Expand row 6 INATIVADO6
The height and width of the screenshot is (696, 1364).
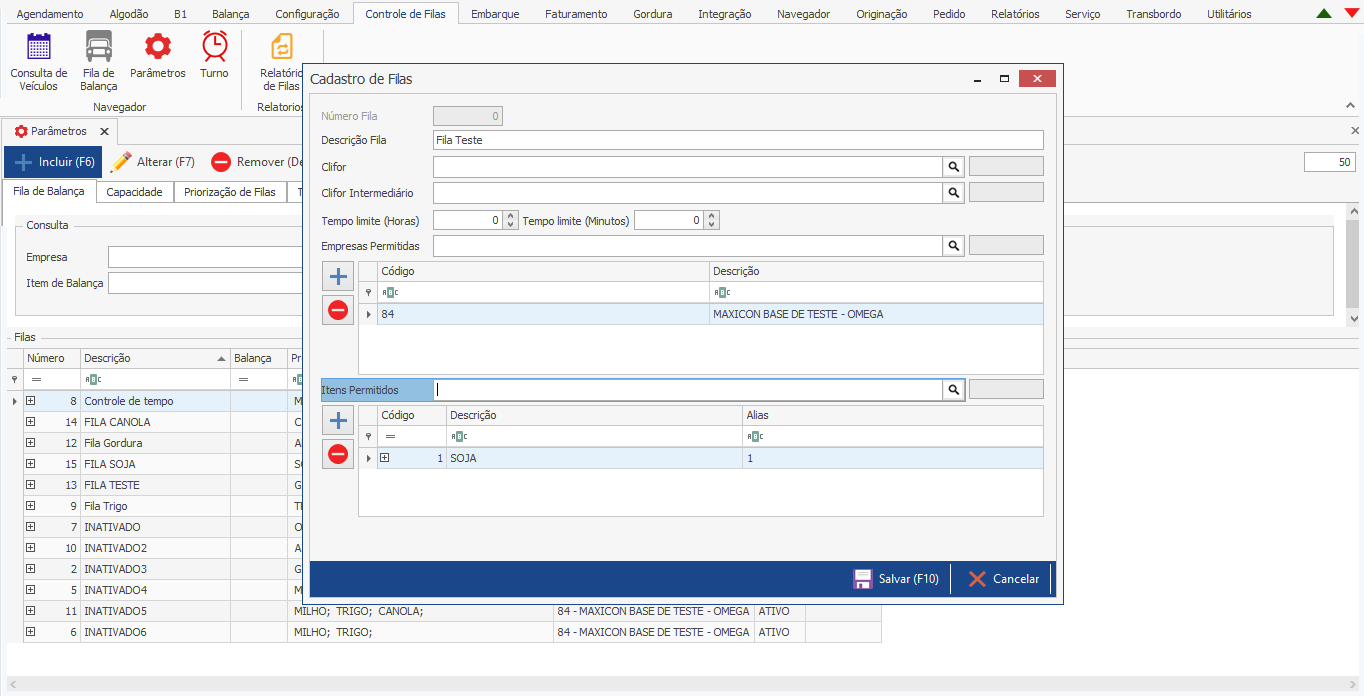31,632
